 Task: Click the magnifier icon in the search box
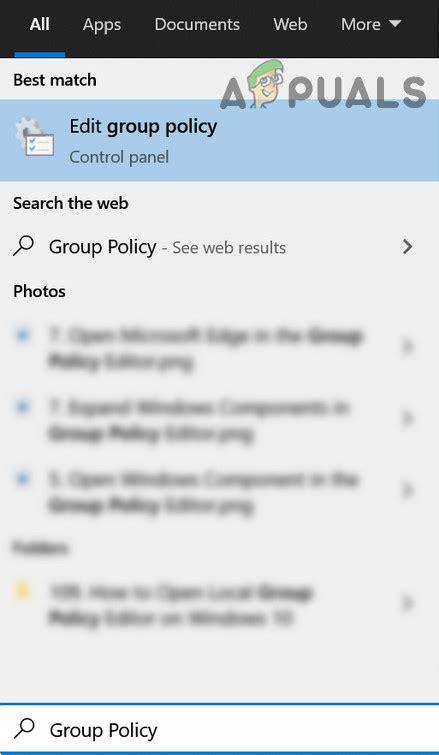click(24, 729)
